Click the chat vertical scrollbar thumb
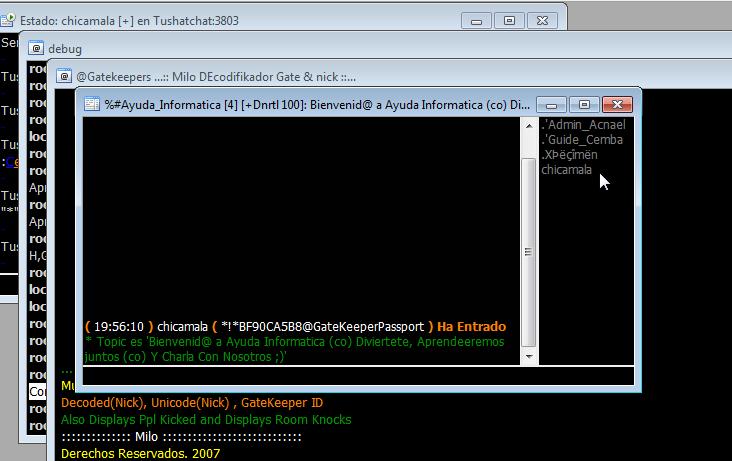 click(x=528, y=252)
